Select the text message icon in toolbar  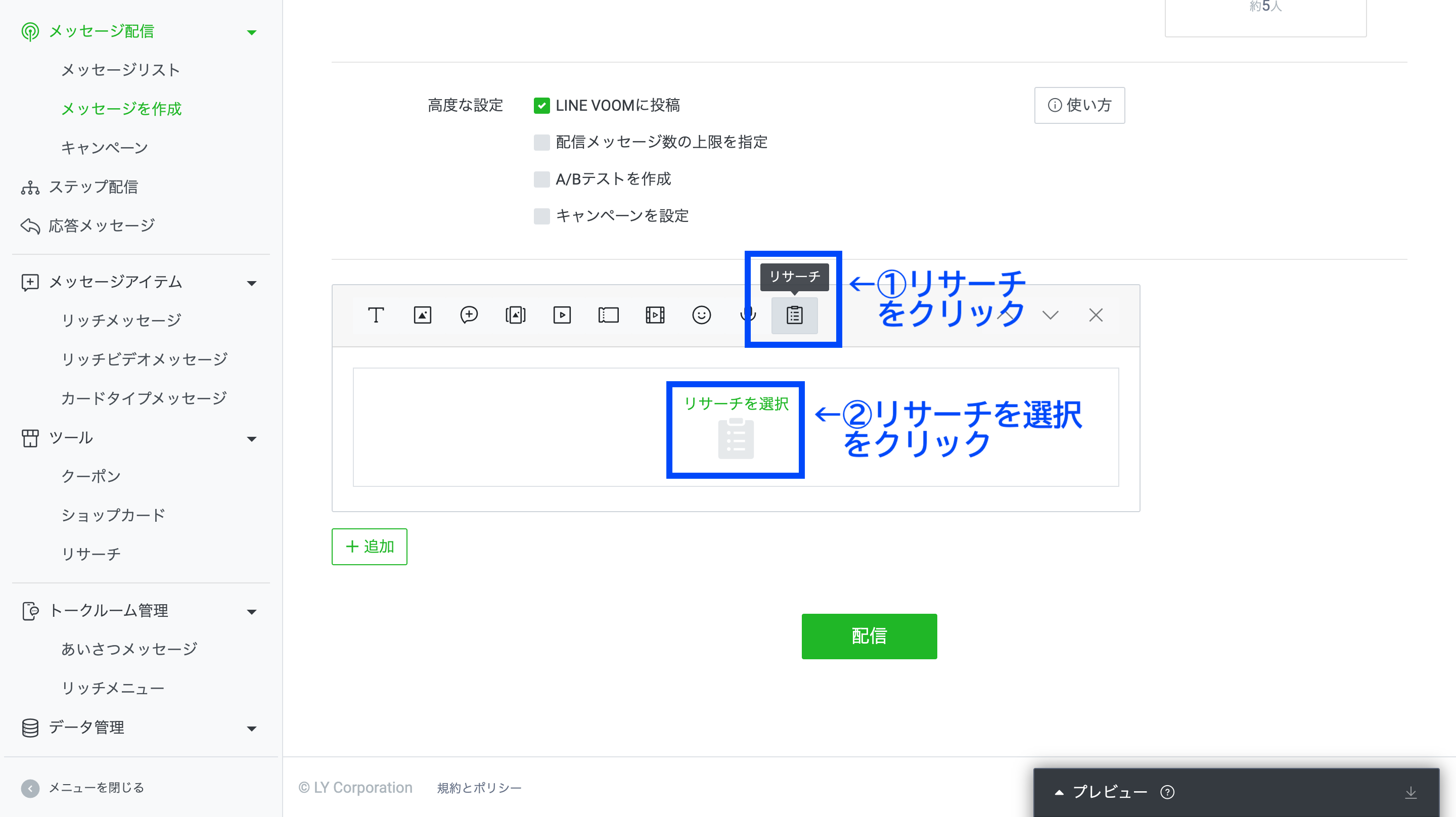coord(376,315)
